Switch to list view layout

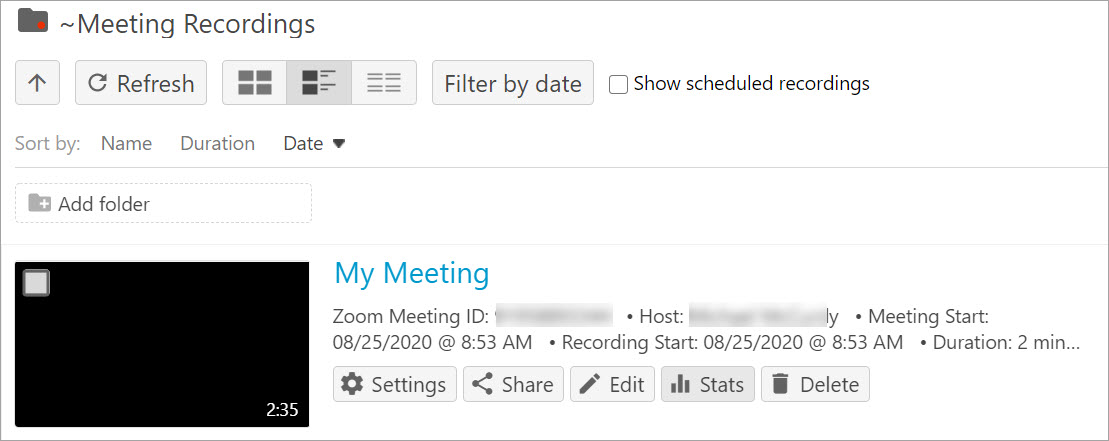384,83
